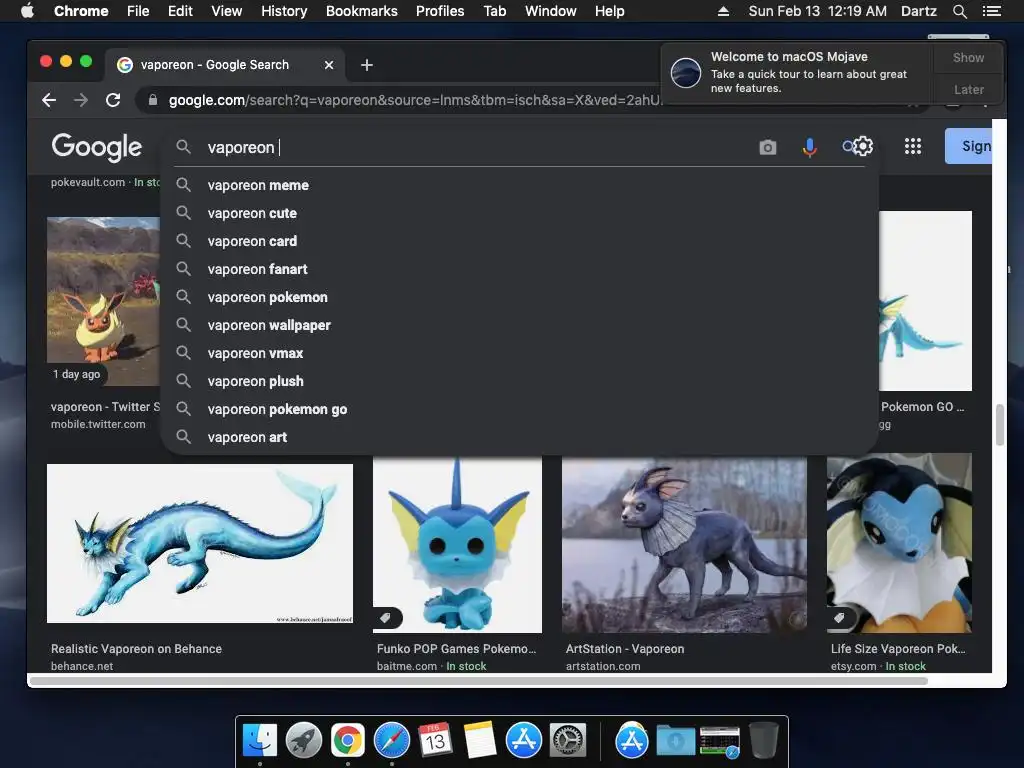Open a new Chrome tab
This screenshot has width=1024, height=768.
(x=366, y=65)
